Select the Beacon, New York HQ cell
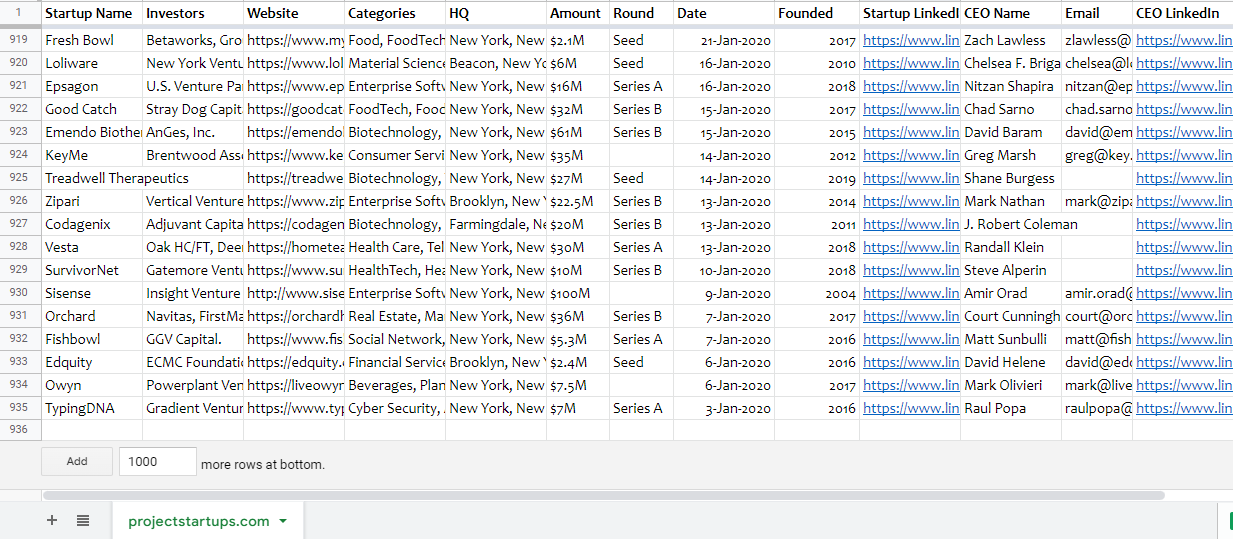The height and width of the screenshot is (539, 1233). click(x=496, y=63)
